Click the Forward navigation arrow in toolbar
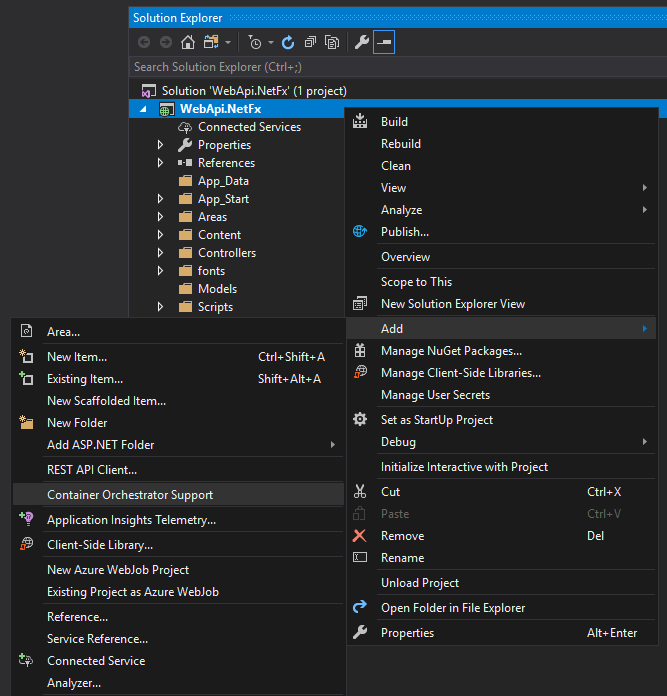 pos(166,43)
